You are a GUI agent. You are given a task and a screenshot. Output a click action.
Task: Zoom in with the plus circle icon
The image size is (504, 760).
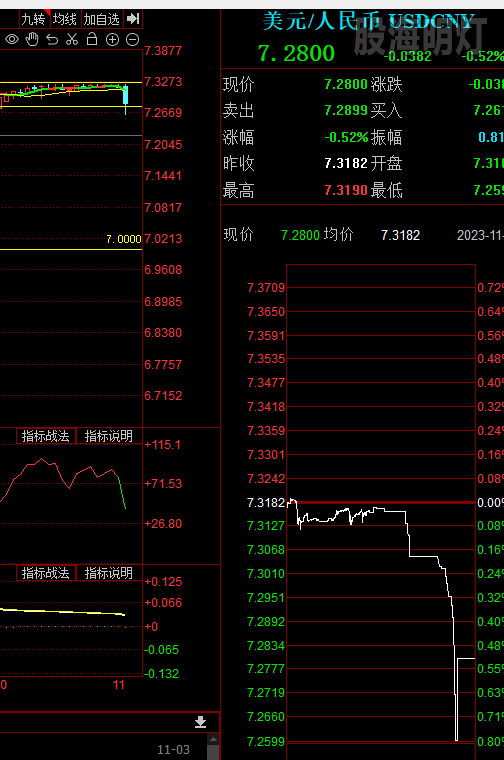(112, 40)
